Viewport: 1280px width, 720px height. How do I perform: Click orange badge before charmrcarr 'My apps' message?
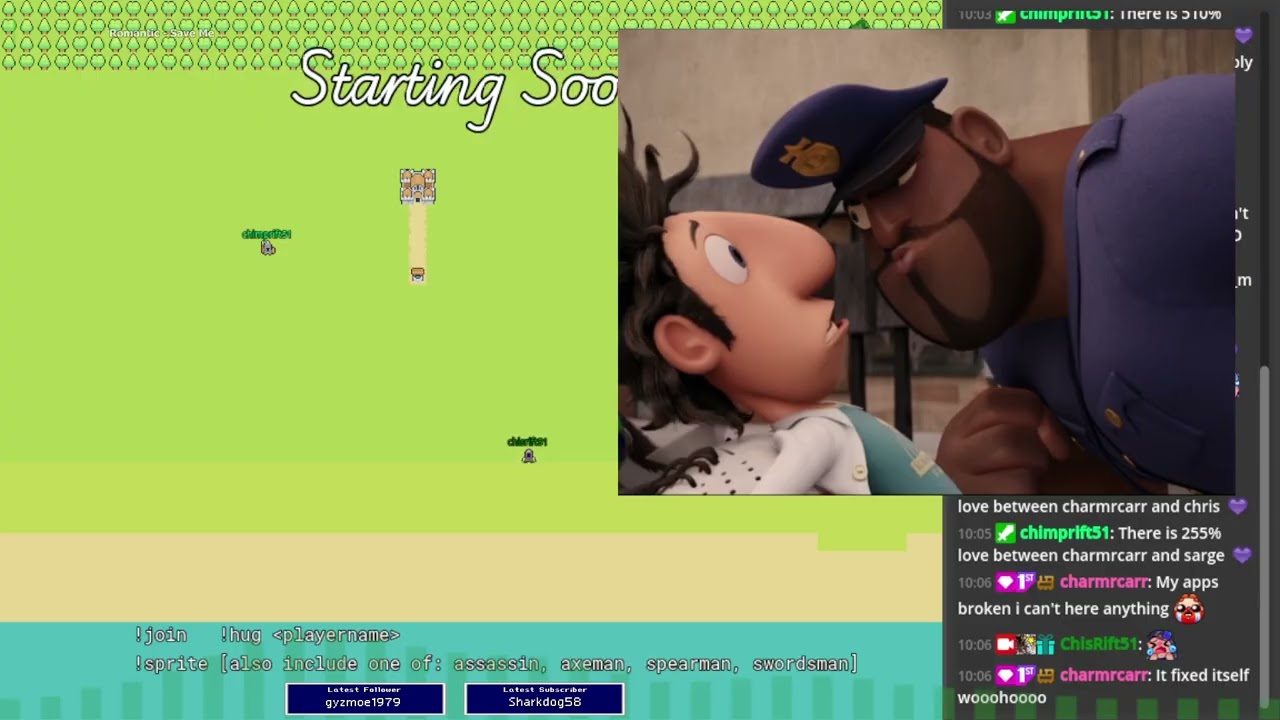pyautogui.click(x=1045, y=582)
